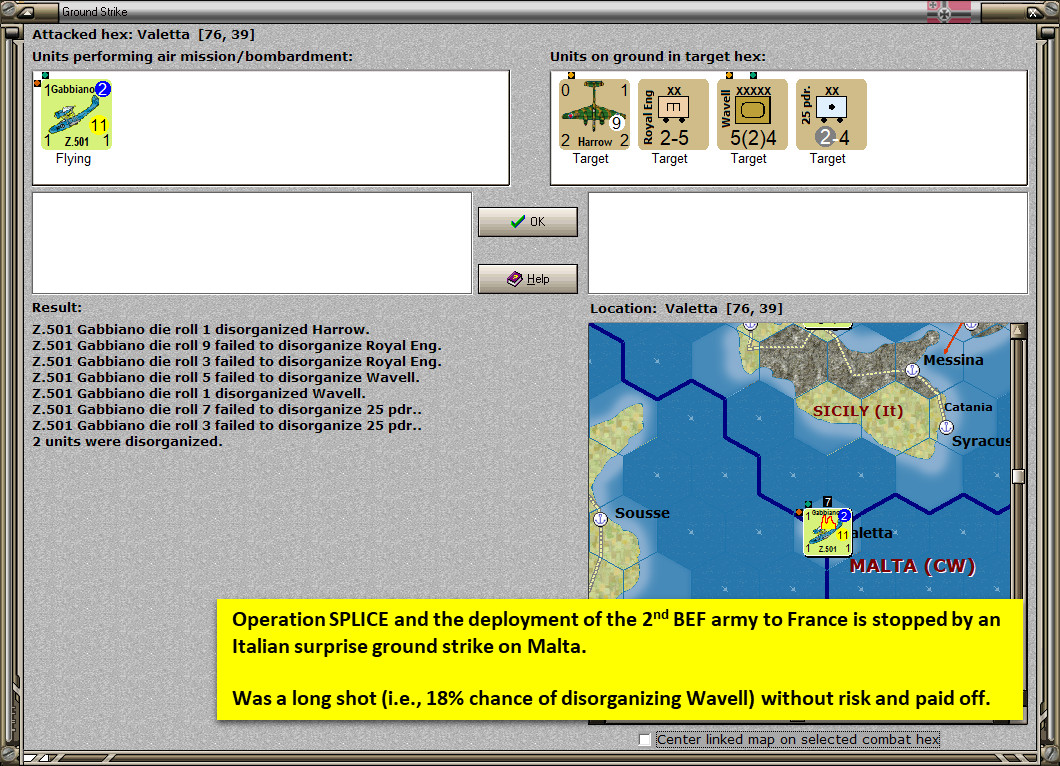This screenshot has width=1060, height=766.
Task: Click the German flag icon in title bar
Action: coord(948,11)
